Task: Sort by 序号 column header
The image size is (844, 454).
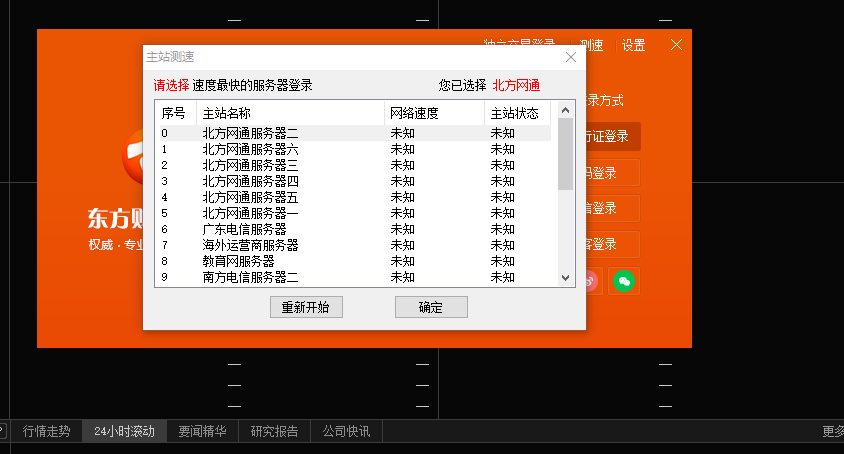Action: coord(176,113)
